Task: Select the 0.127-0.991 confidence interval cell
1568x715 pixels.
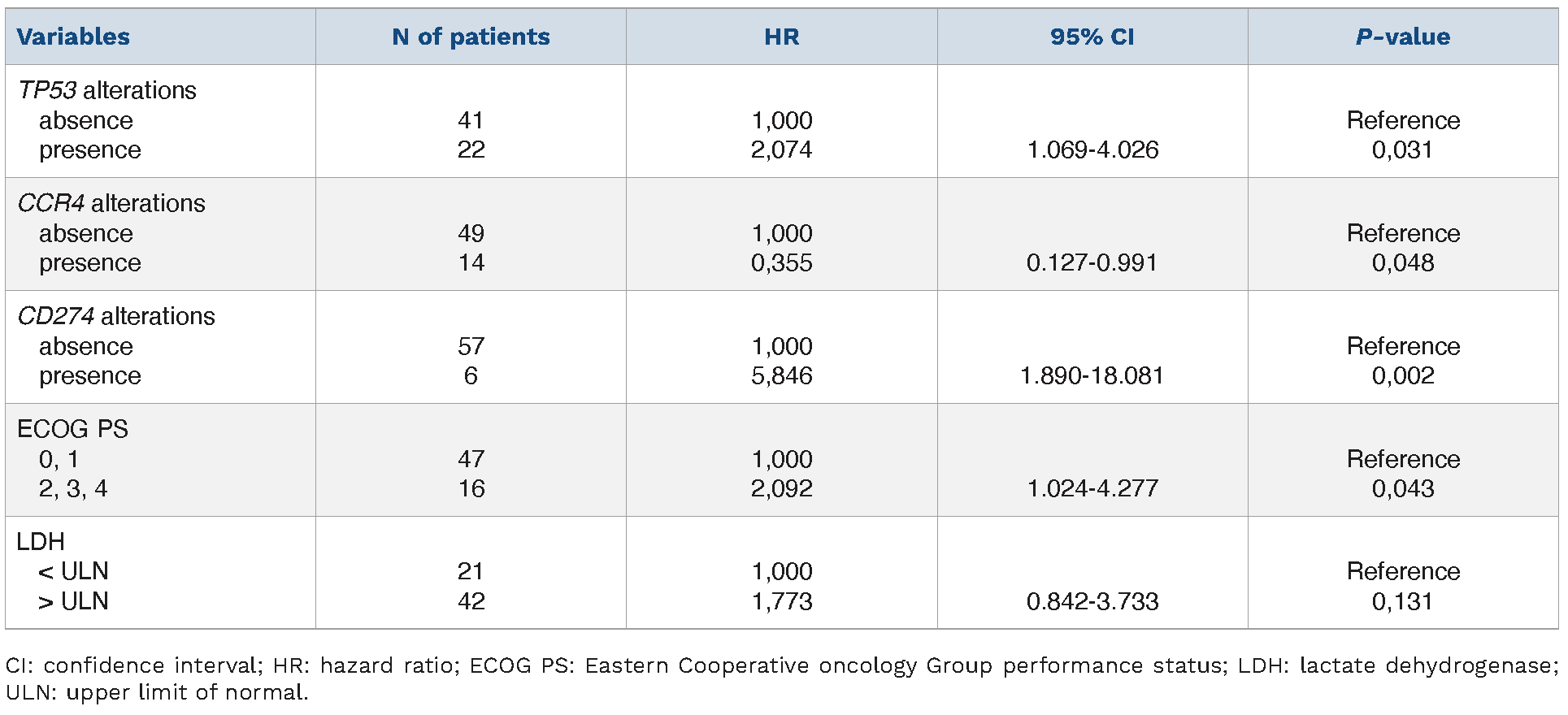Action: point(1092,262)
